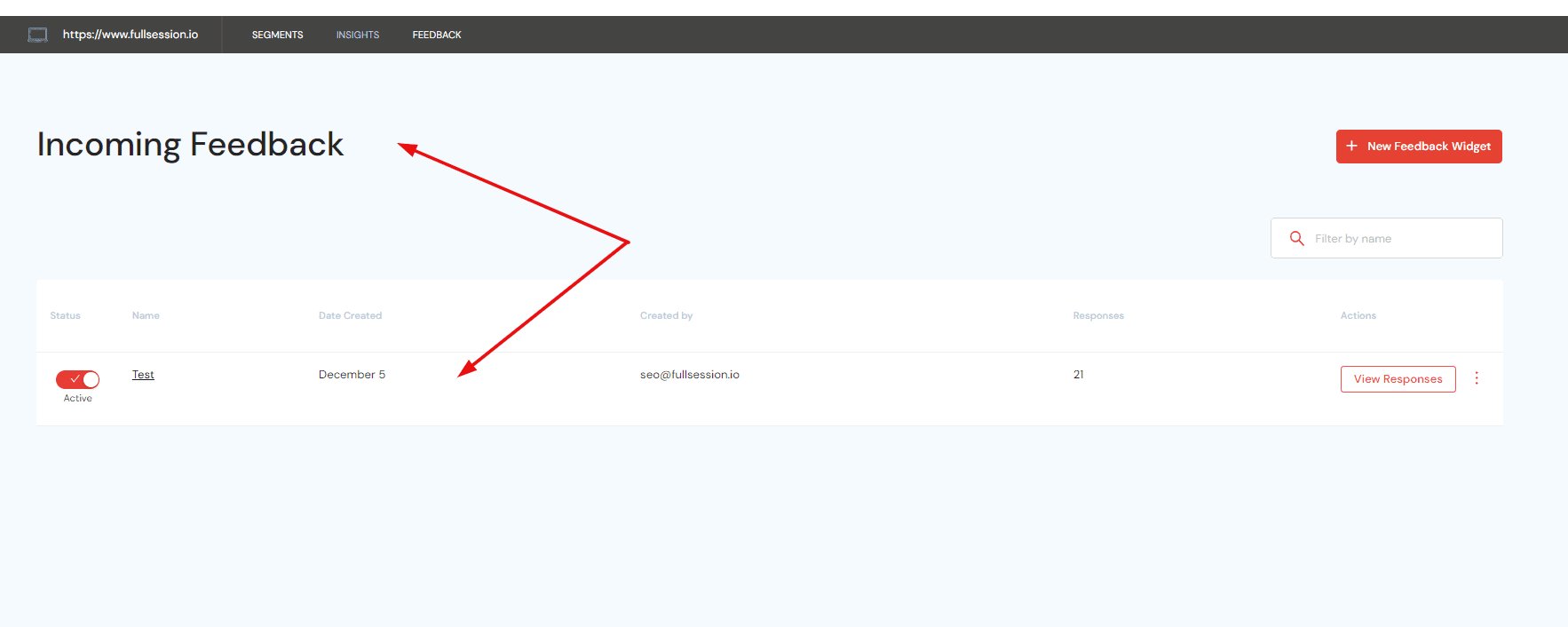This screenshot has width=1568, height=627.
Task: Open the fullsession.io site URL selector
Action: point(130,35)
